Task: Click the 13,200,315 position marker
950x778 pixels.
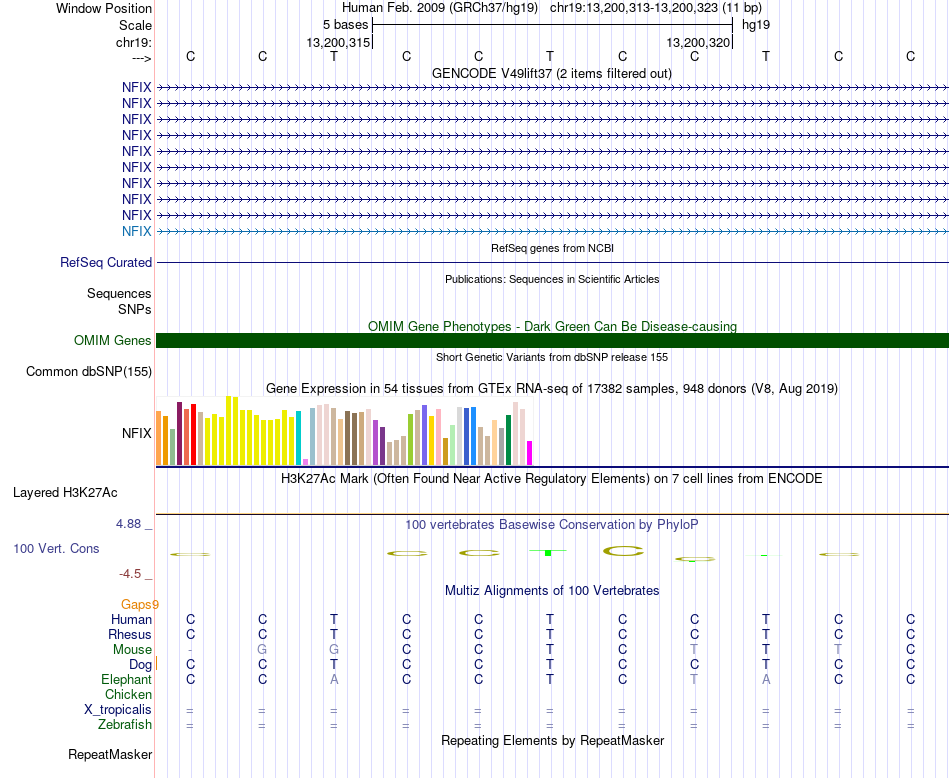Action: pos(338,42)
